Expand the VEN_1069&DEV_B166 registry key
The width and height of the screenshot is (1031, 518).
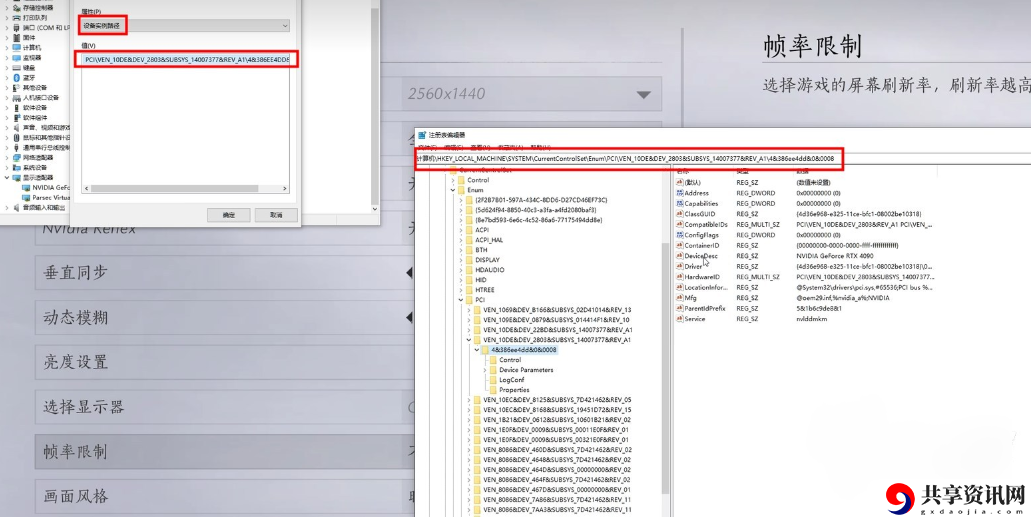pyautogui.click(x=469, y=310)
